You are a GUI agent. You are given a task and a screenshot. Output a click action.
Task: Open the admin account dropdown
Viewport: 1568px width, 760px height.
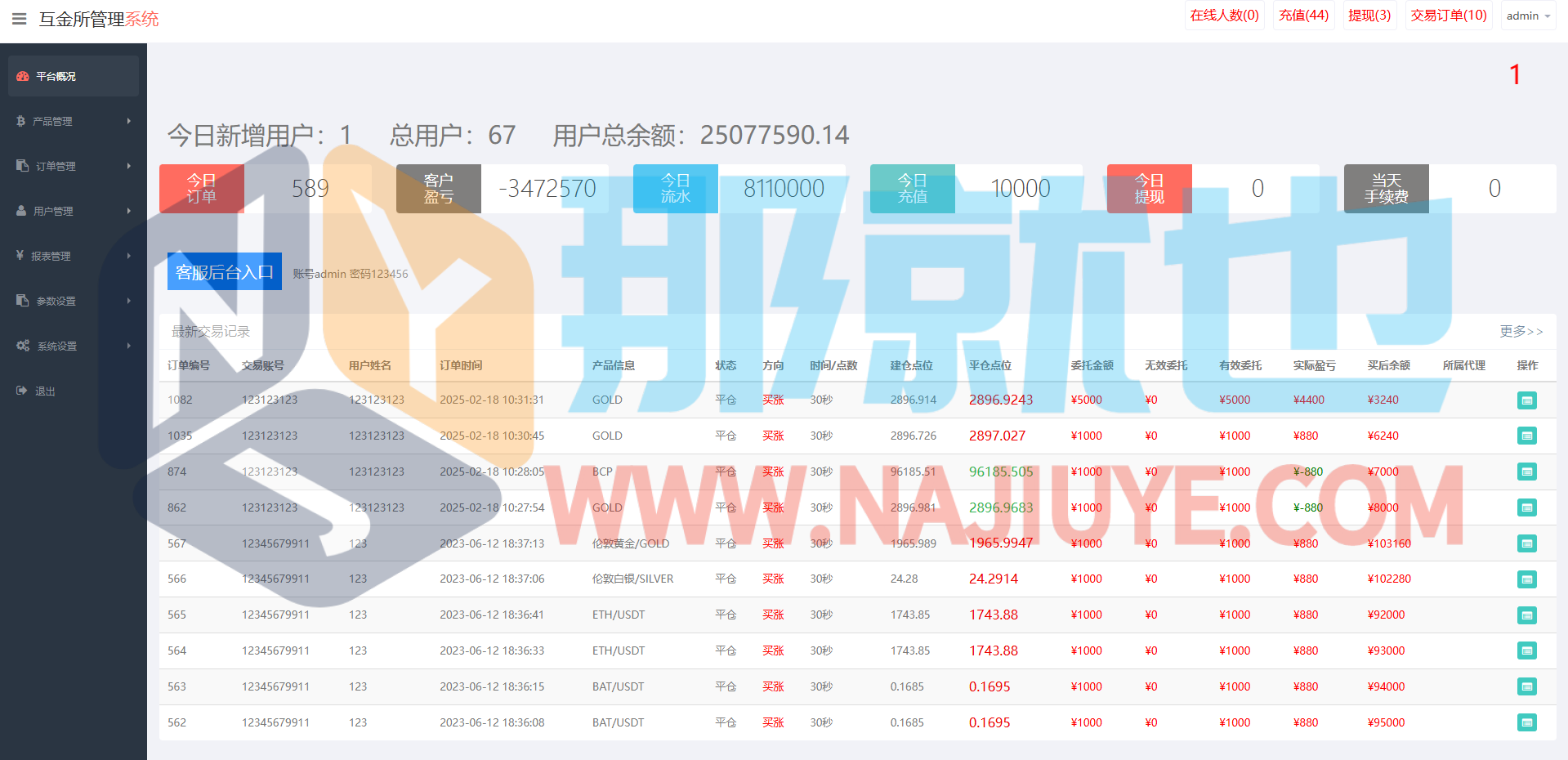[x=1528, y=16]
